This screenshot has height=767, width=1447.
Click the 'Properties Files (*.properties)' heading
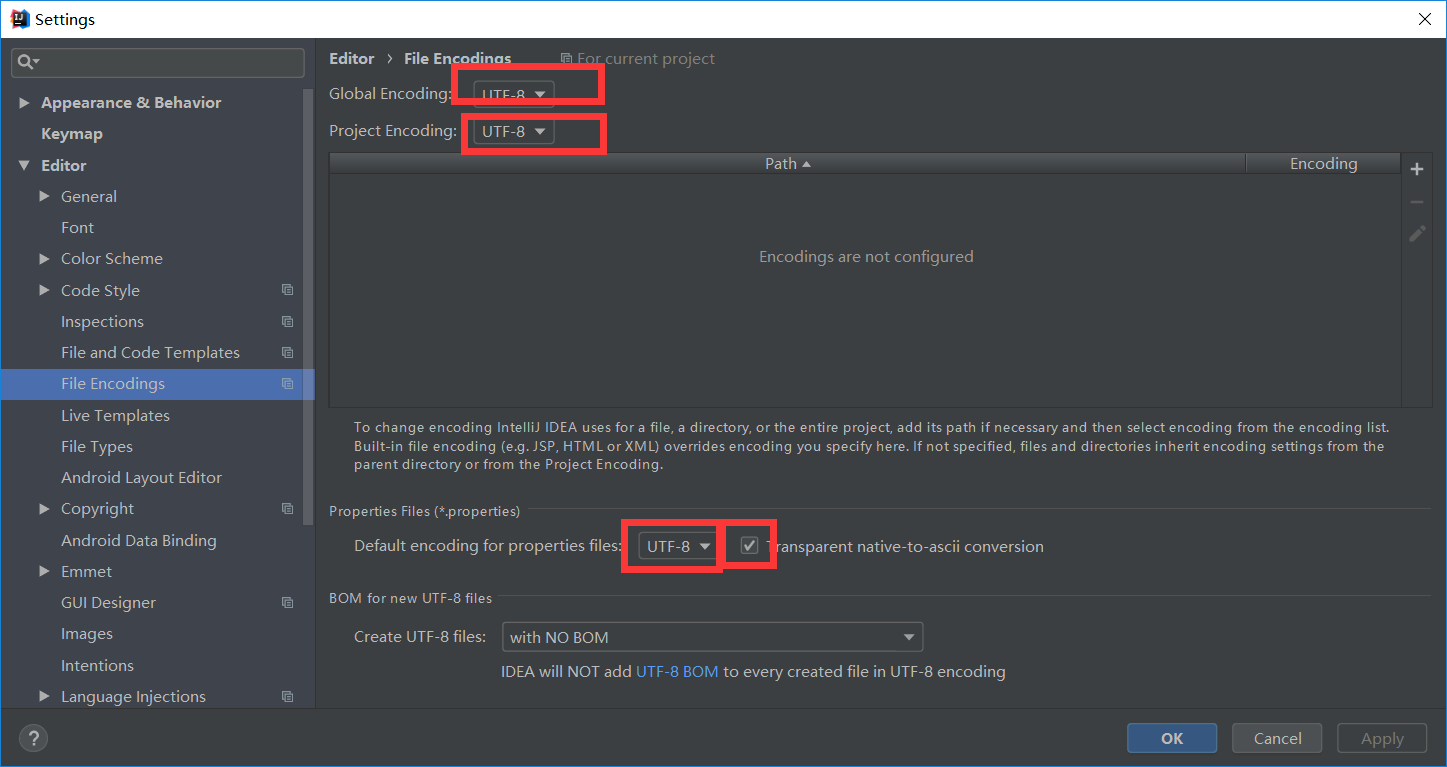425,511
